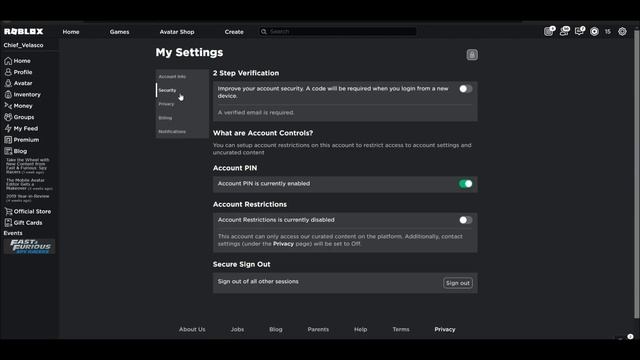The width and height of the screenshot is (640, 360).
Task: Switch to the Billing settings tab
Action: (182, 118)
